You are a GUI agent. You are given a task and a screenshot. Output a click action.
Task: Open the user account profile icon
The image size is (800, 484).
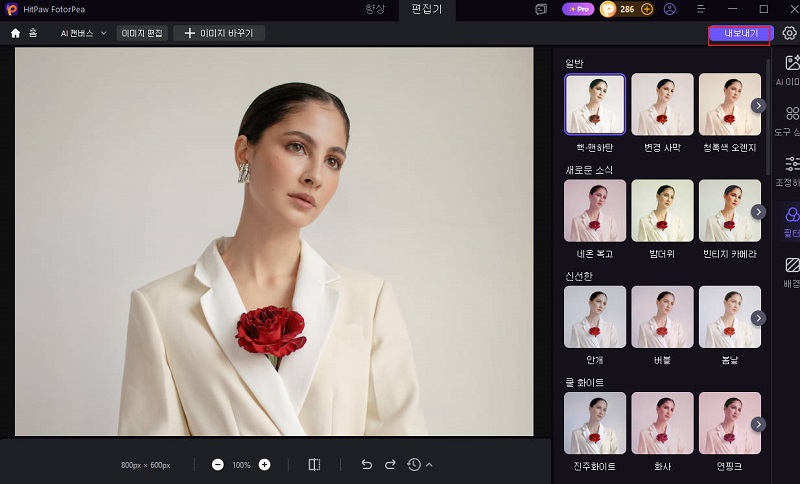coord(669,9)
